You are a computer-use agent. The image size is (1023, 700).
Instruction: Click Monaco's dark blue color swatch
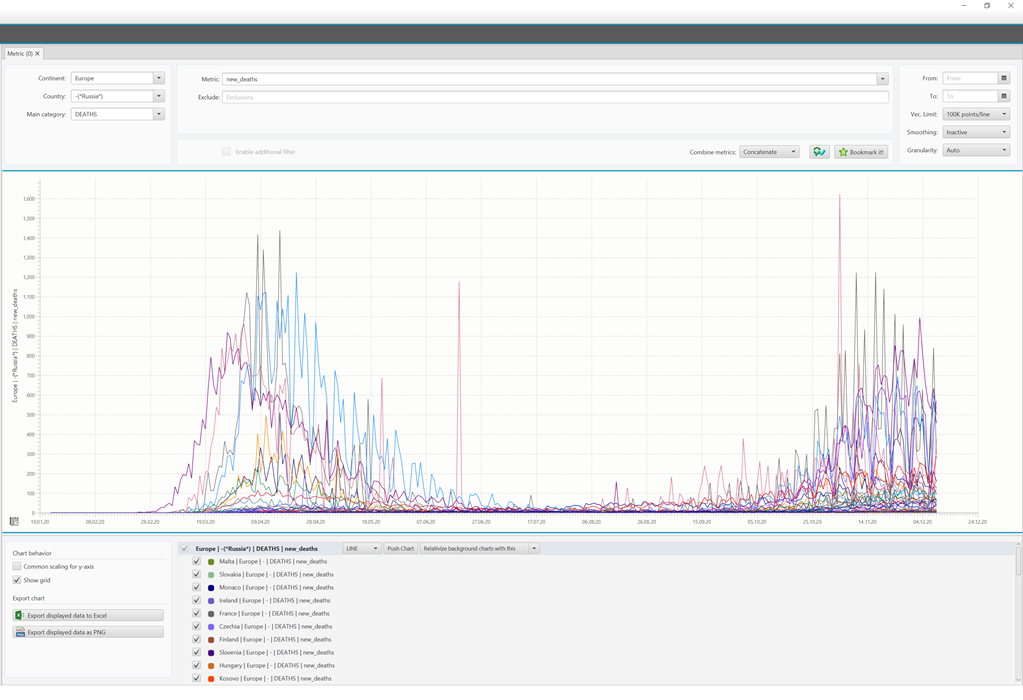[x=213, y=587]
